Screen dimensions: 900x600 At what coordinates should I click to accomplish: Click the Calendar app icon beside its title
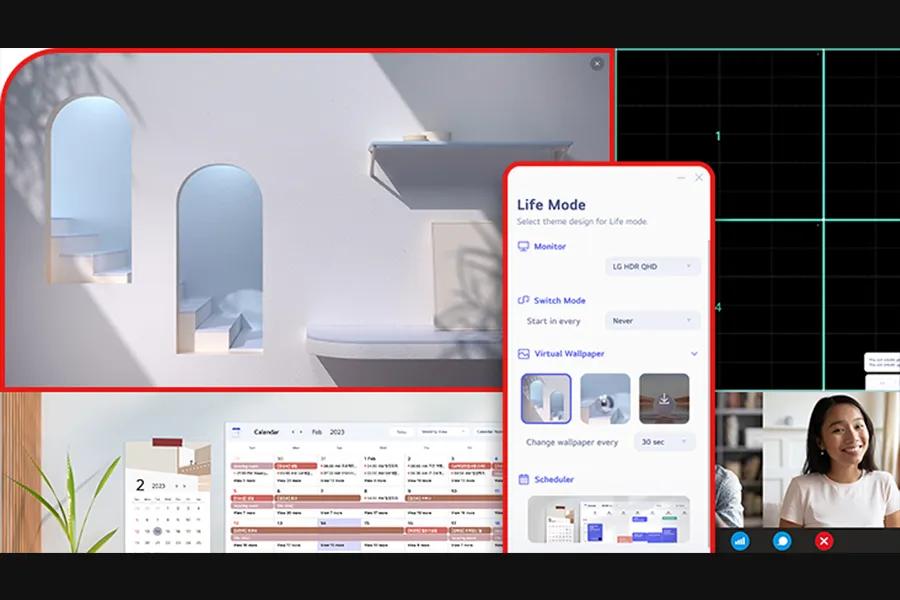point(236,432)
